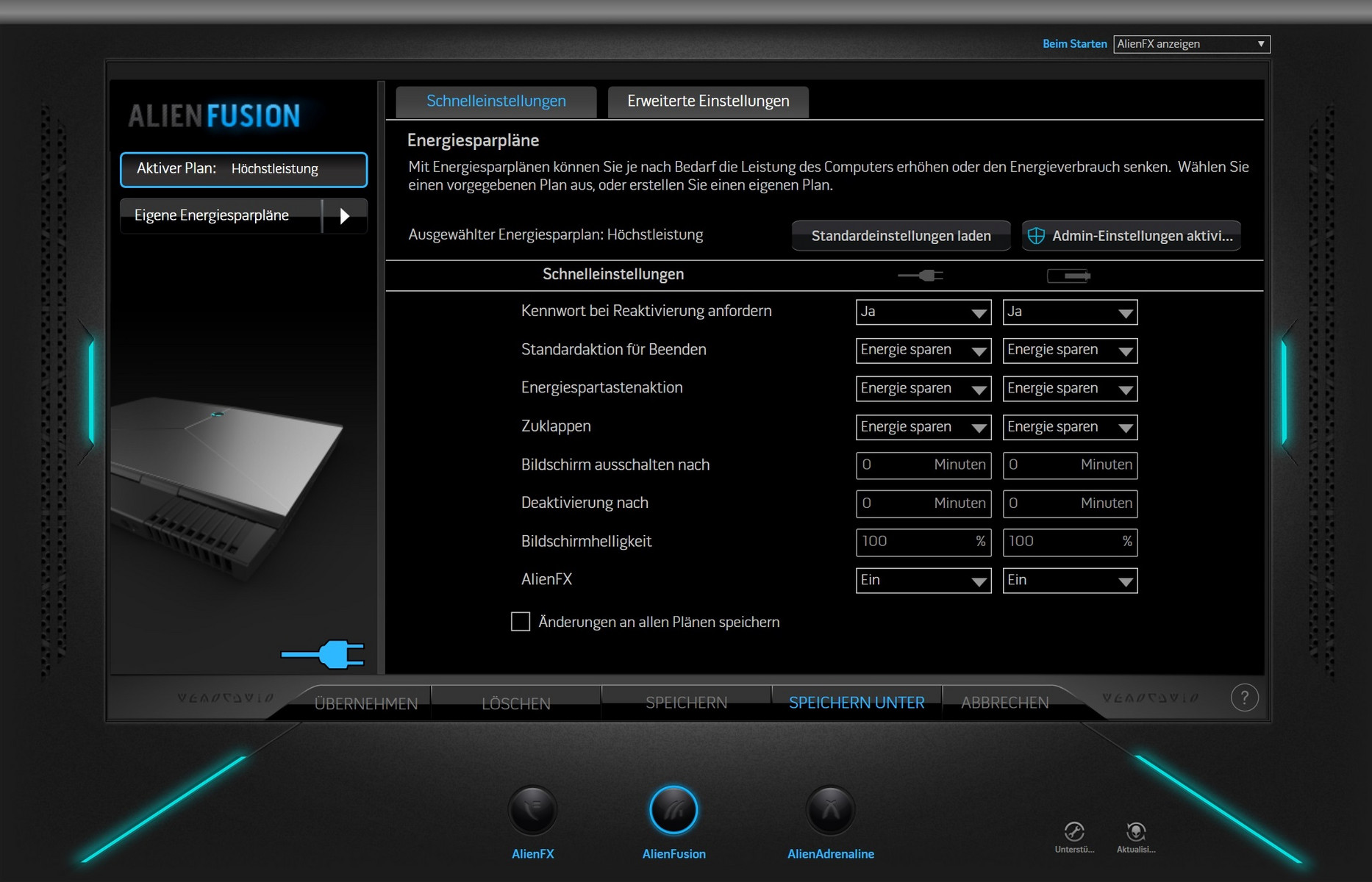Click the ABBRECHEN button
The image size is (1372, 882).
[x=1004, y=703]
